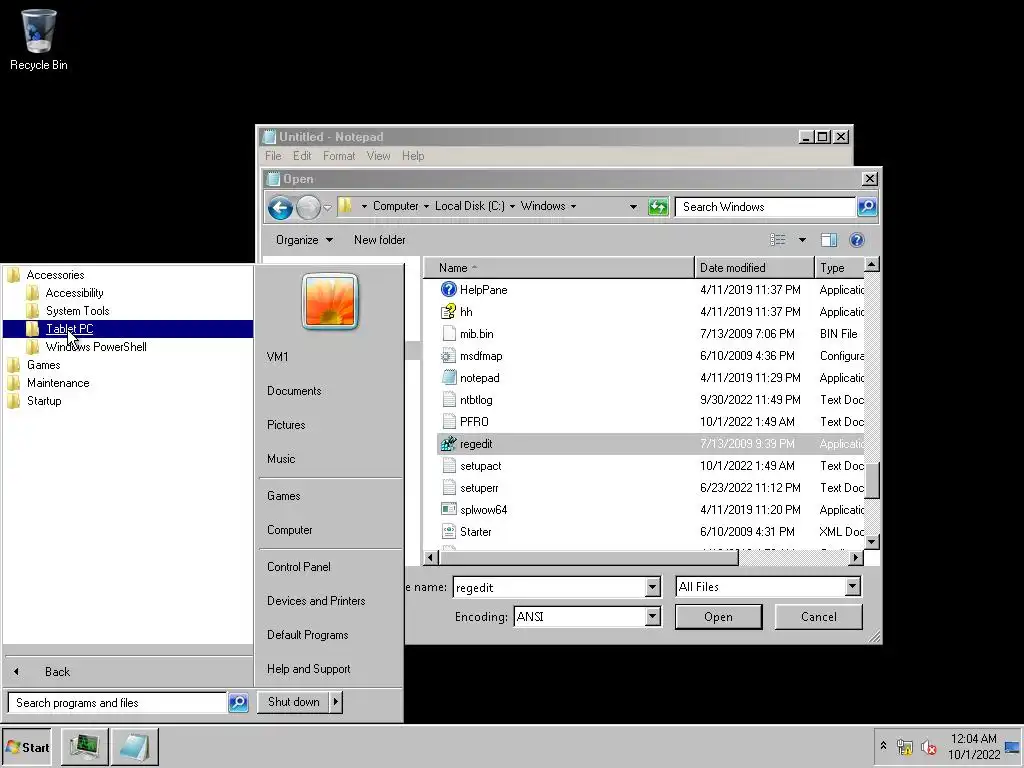This screenshot has height=768, width=1024.
Task: Click the change view icon
Action: click(778, 240)
